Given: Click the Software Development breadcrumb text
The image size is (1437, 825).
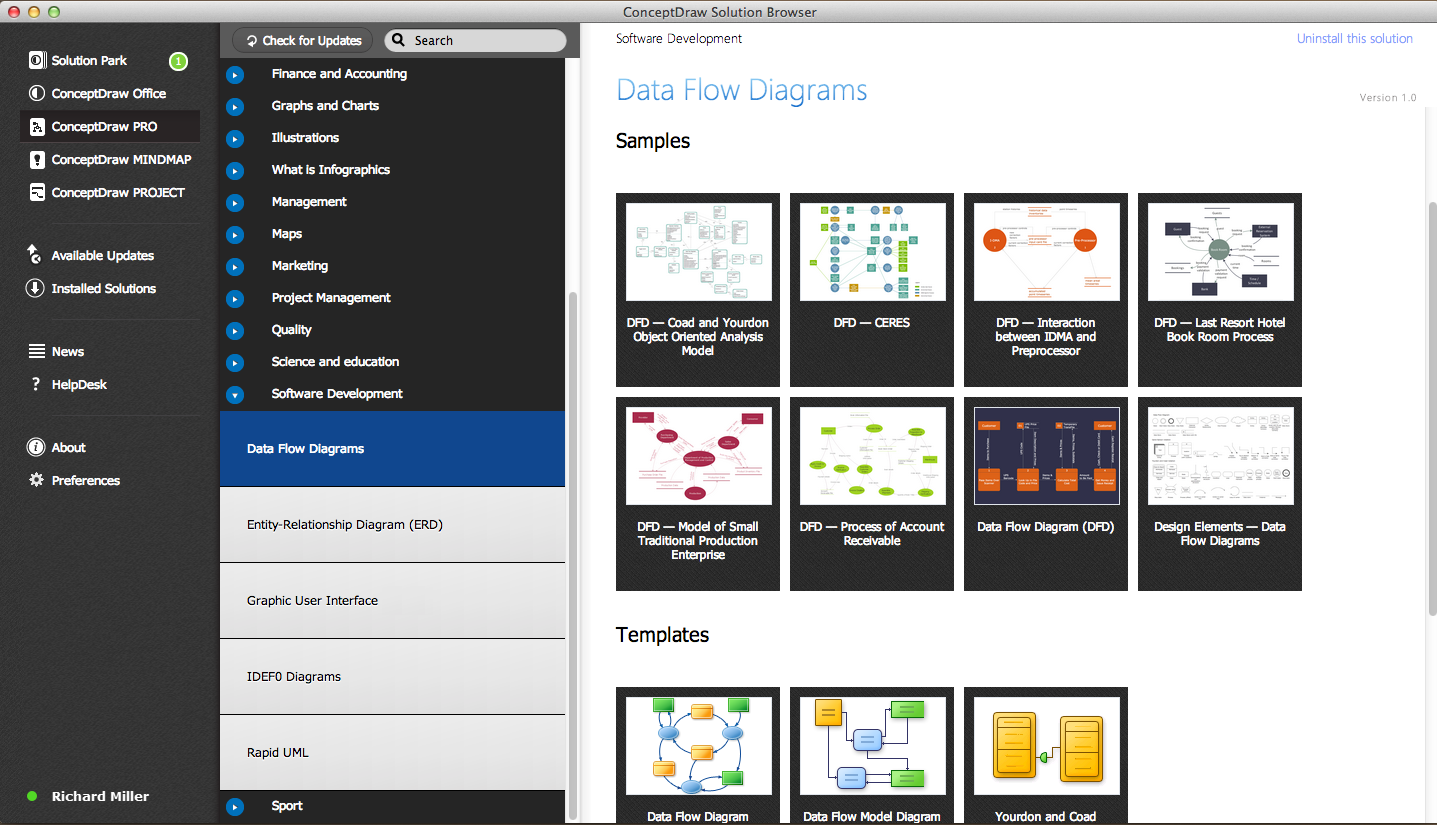Looking at the screenshot, I should coord(679,39).
